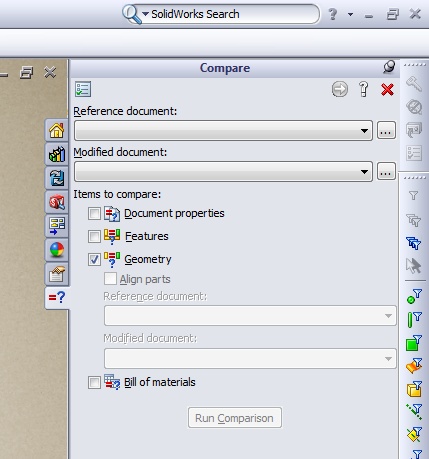The image size is (429, 459).
Task: Enable Filter Solid Bodies yellow cube icon
Action: pos(414,389)
